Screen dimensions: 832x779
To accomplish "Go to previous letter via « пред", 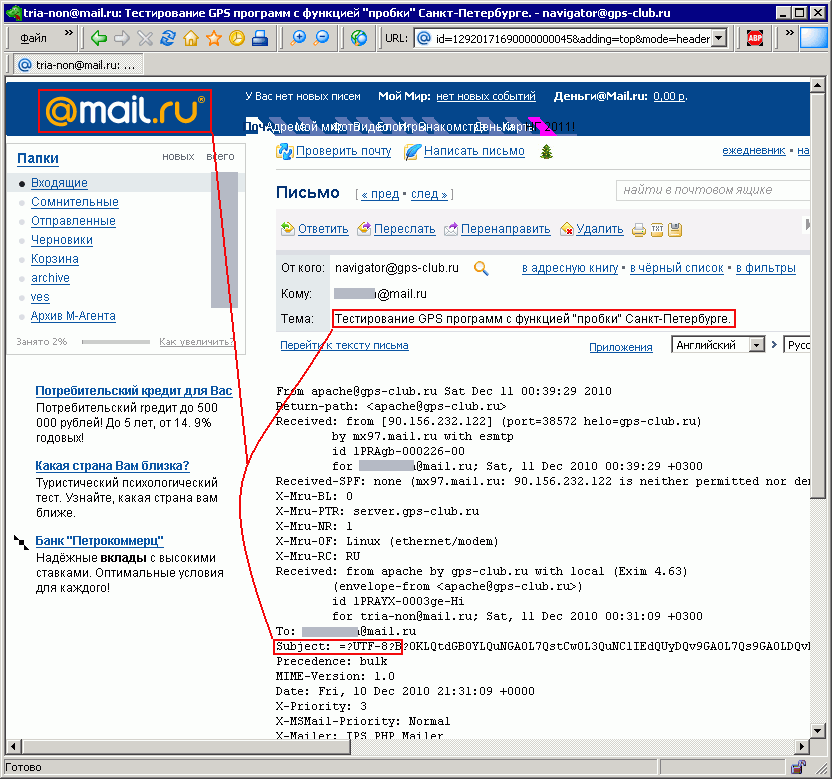I will point(380,194).
